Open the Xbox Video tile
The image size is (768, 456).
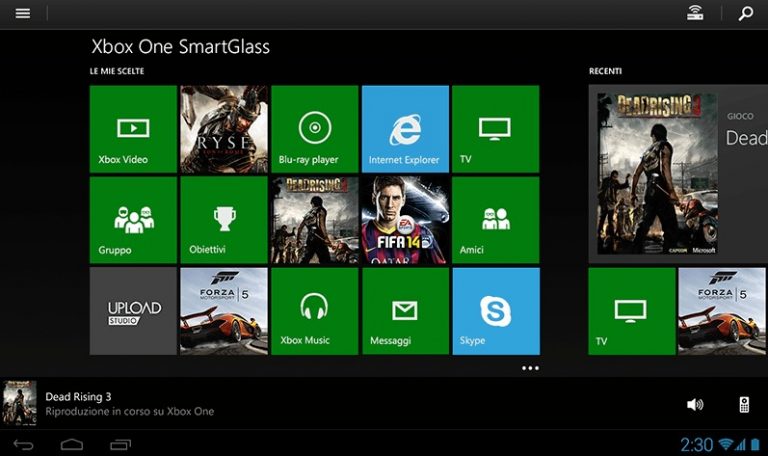pyautogui.click(x=133, y=129)
